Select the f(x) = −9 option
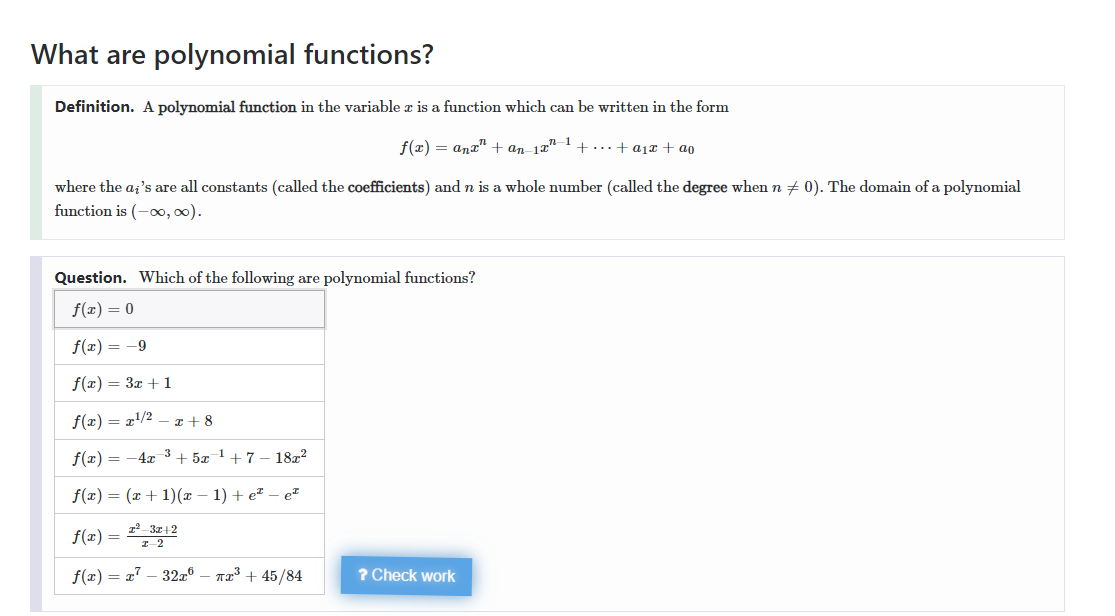This screenshot has width=1115, height=616. [x=189, y=346]
